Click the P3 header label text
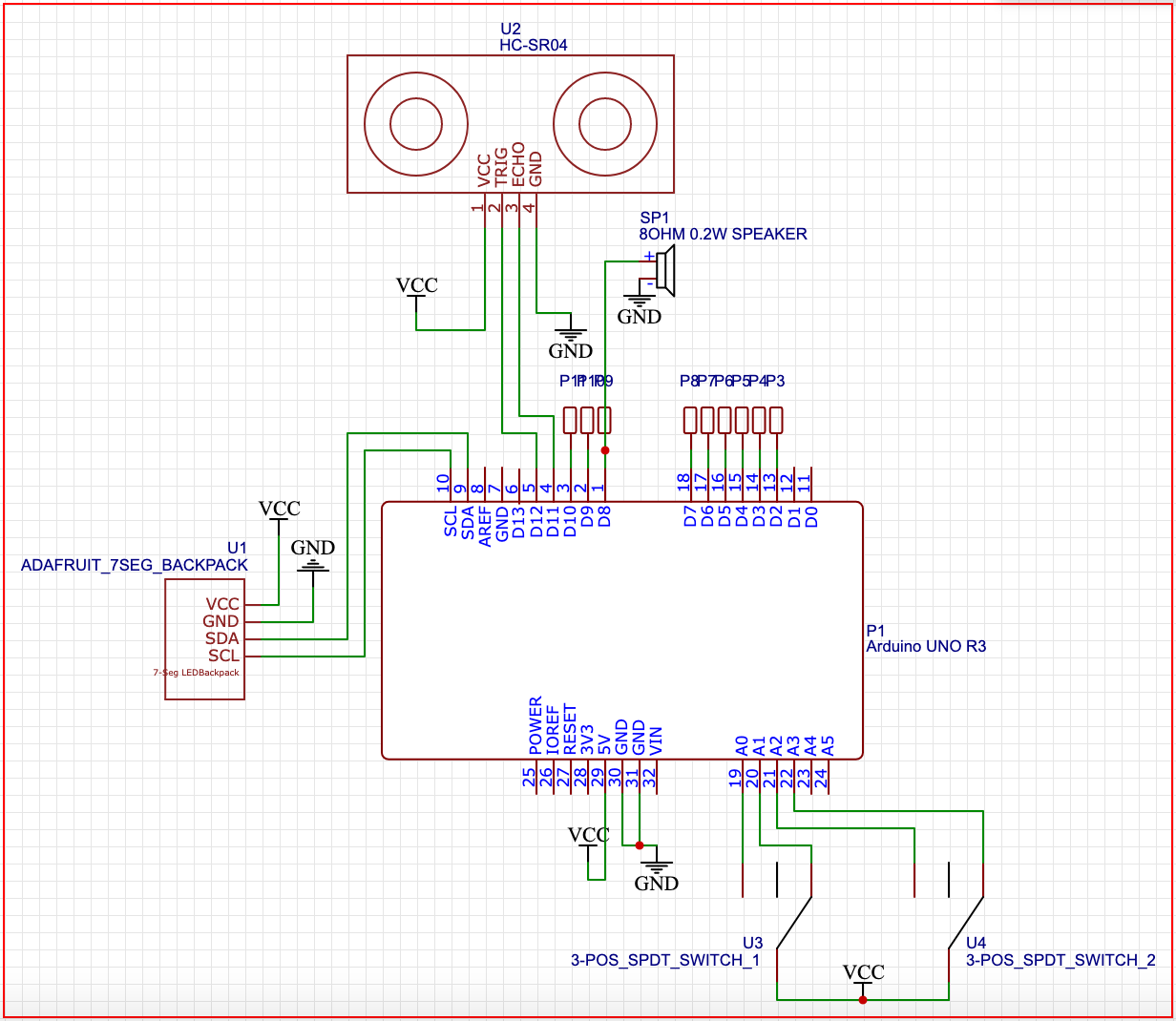 [775, 381]
